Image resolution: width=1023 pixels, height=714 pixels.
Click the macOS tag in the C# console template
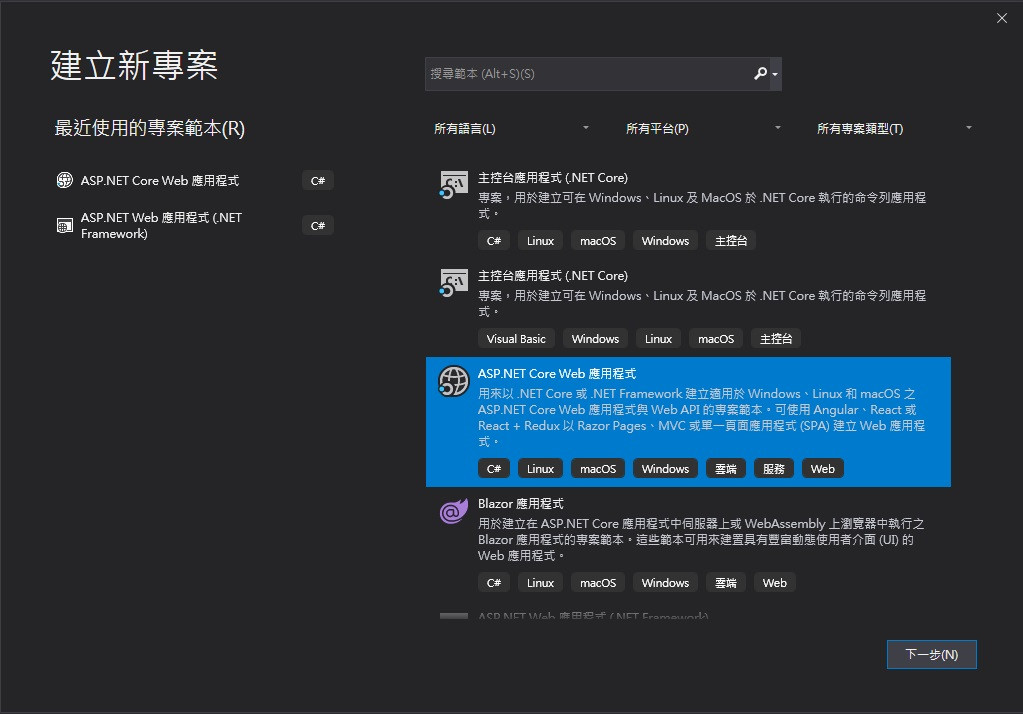(x=598, y=241)
